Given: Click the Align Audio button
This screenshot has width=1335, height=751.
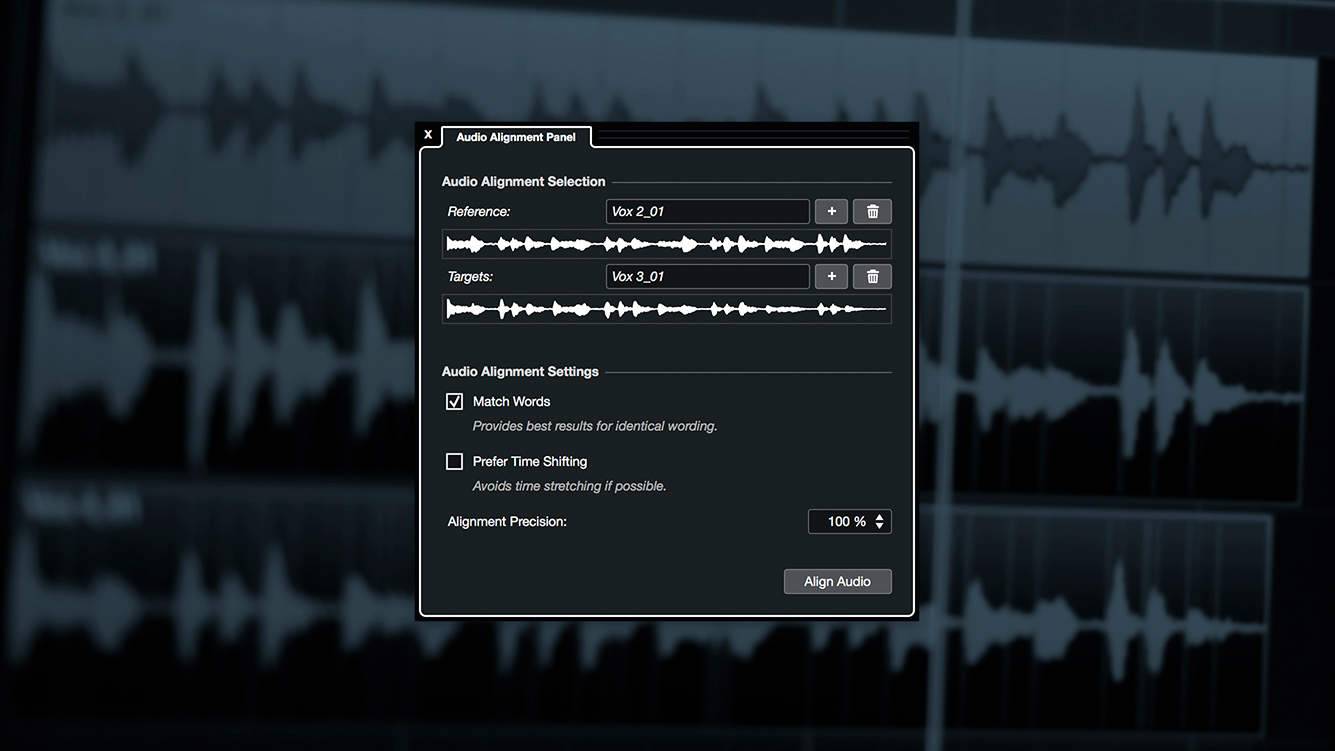Looking at the screenshot, I should tap(838, 581).
